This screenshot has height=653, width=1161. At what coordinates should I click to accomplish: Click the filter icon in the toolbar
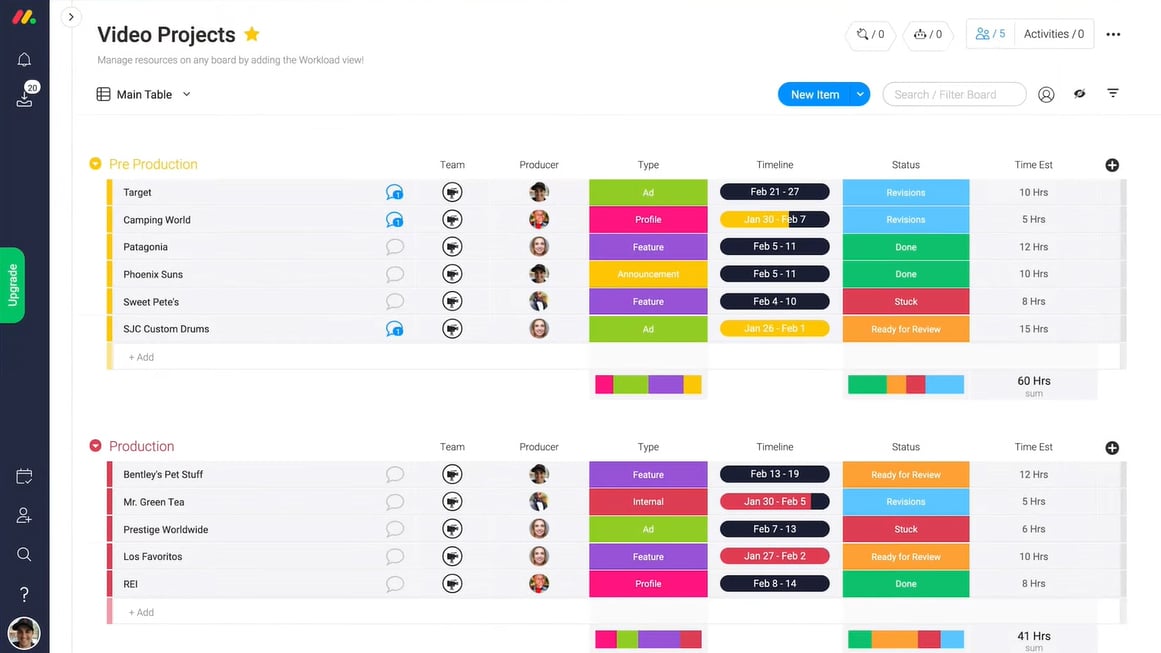click(x=1112, y=94)
